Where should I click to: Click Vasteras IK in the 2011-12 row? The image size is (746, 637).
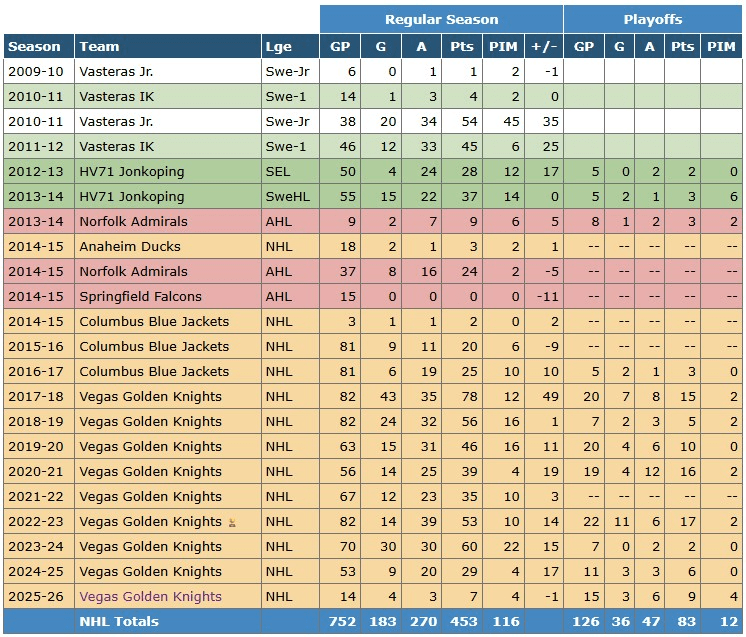click(117, 147)
